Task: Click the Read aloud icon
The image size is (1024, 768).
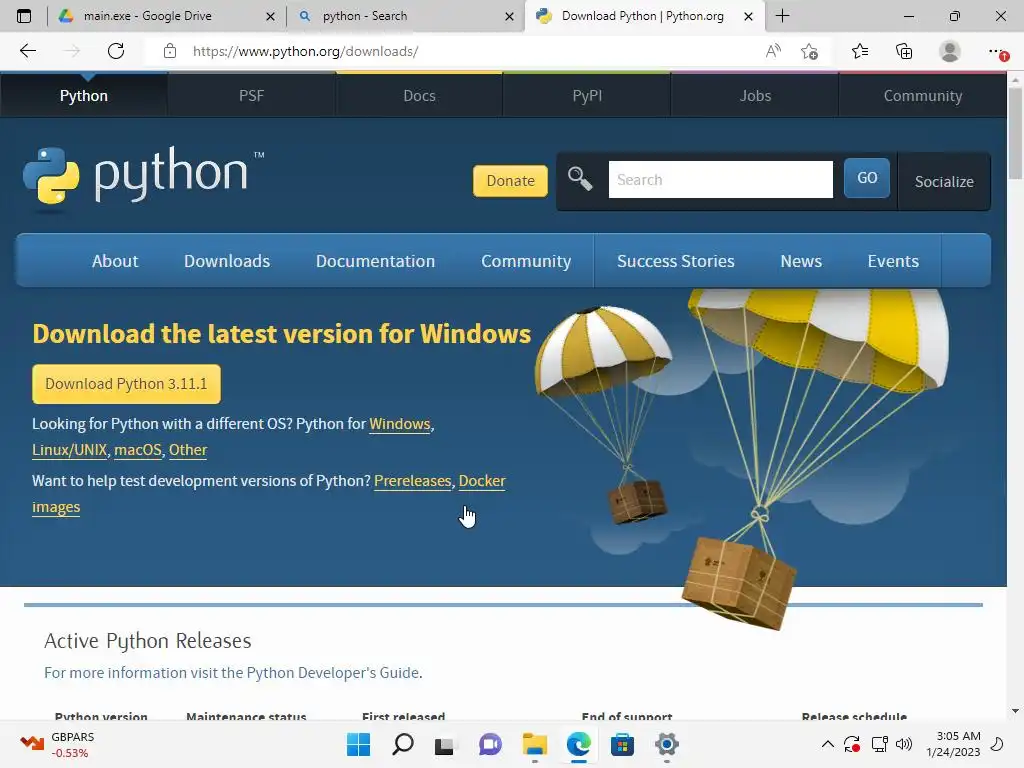Action: [773, 51]
